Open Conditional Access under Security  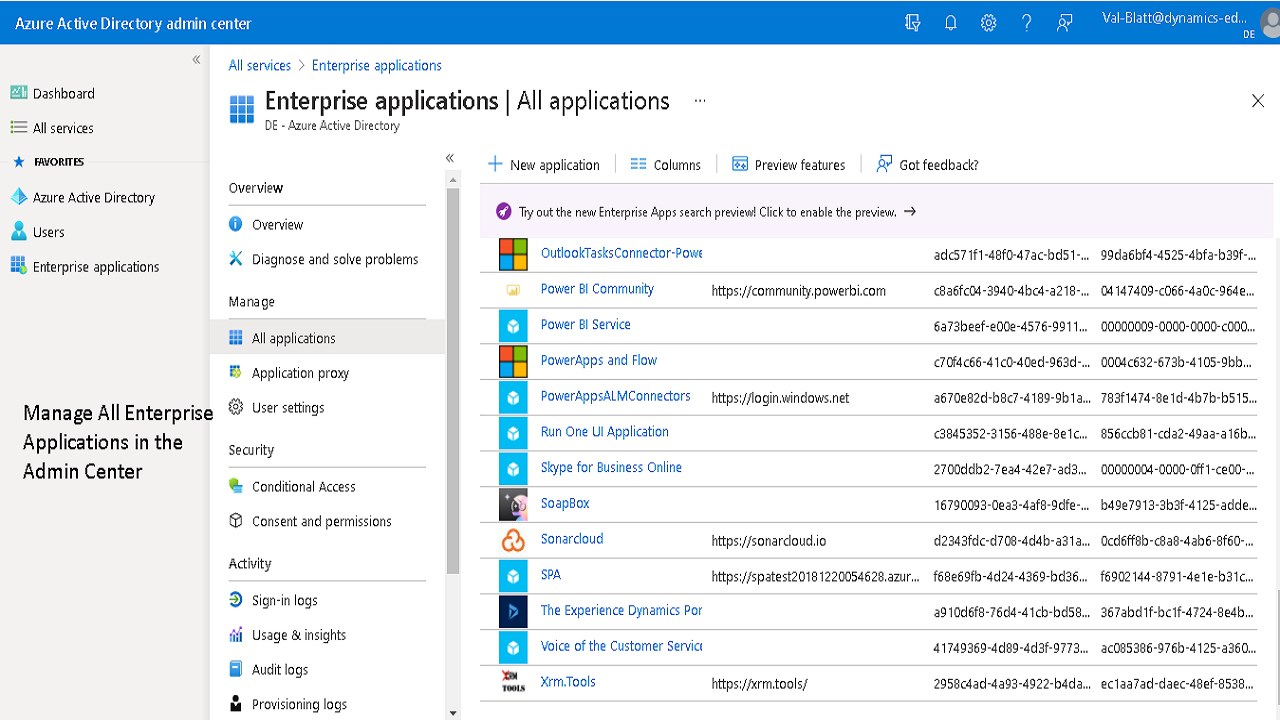pyautogui.click(x=303, y=487)
